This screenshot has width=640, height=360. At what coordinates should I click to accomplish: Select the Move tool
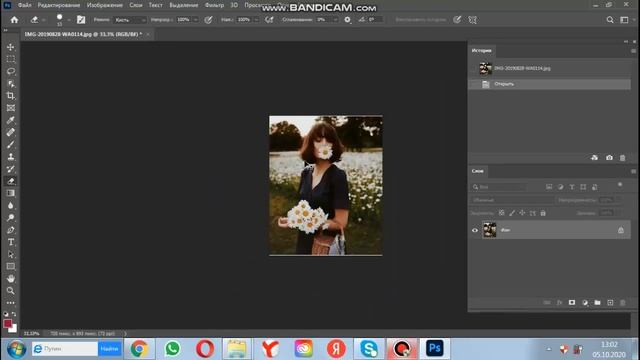point(11,47)
